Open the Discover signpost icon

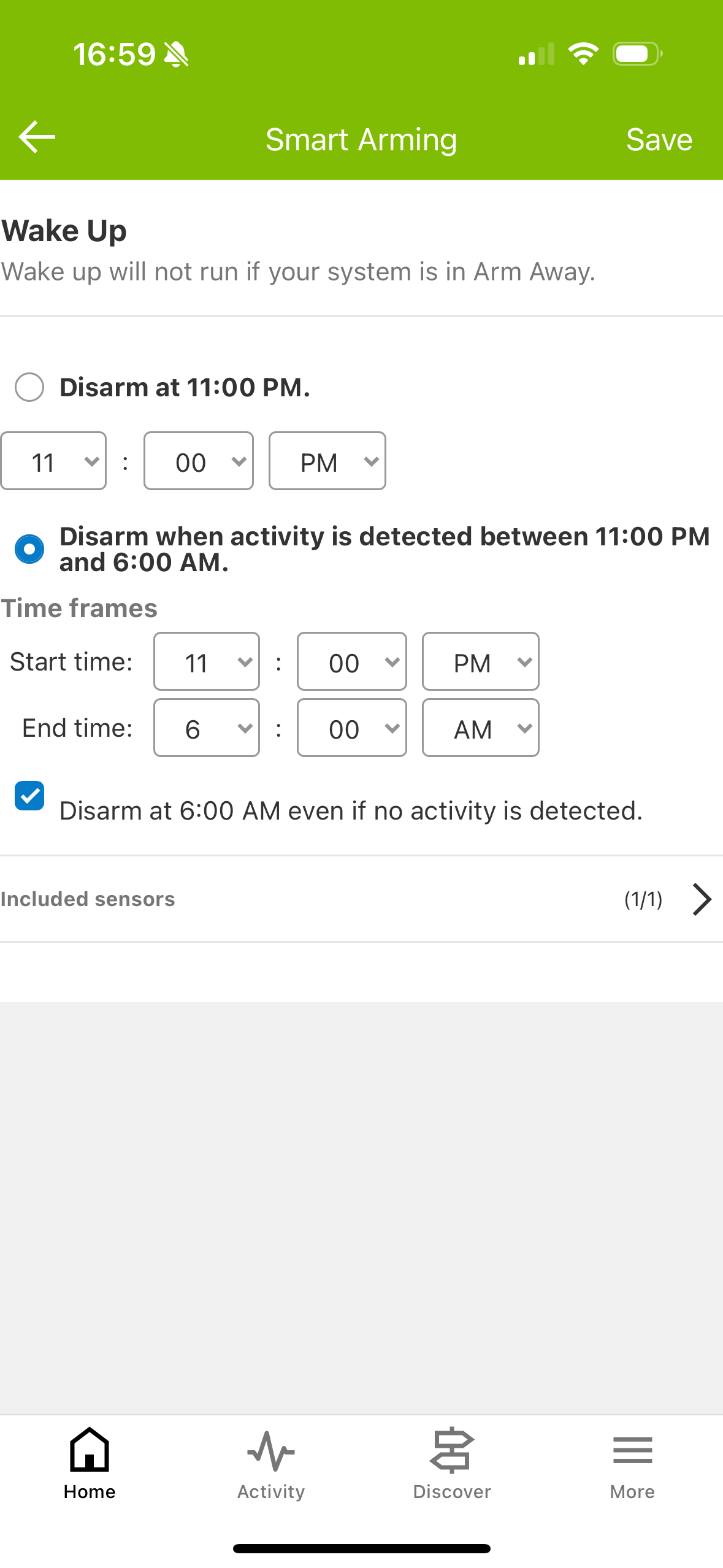coord(452,1450)
